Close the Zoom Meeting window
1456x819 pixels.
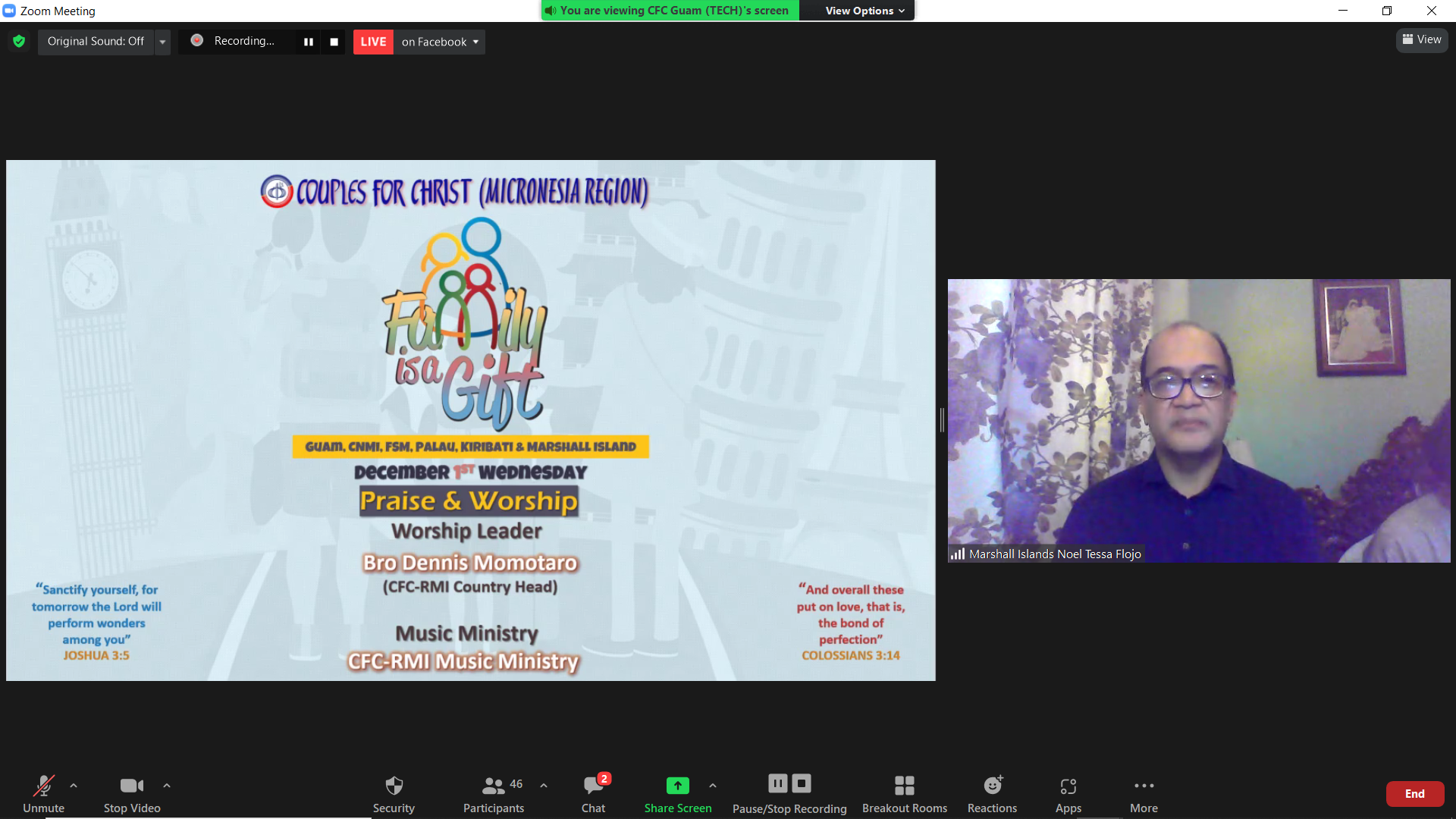[x=1432, y=11]
